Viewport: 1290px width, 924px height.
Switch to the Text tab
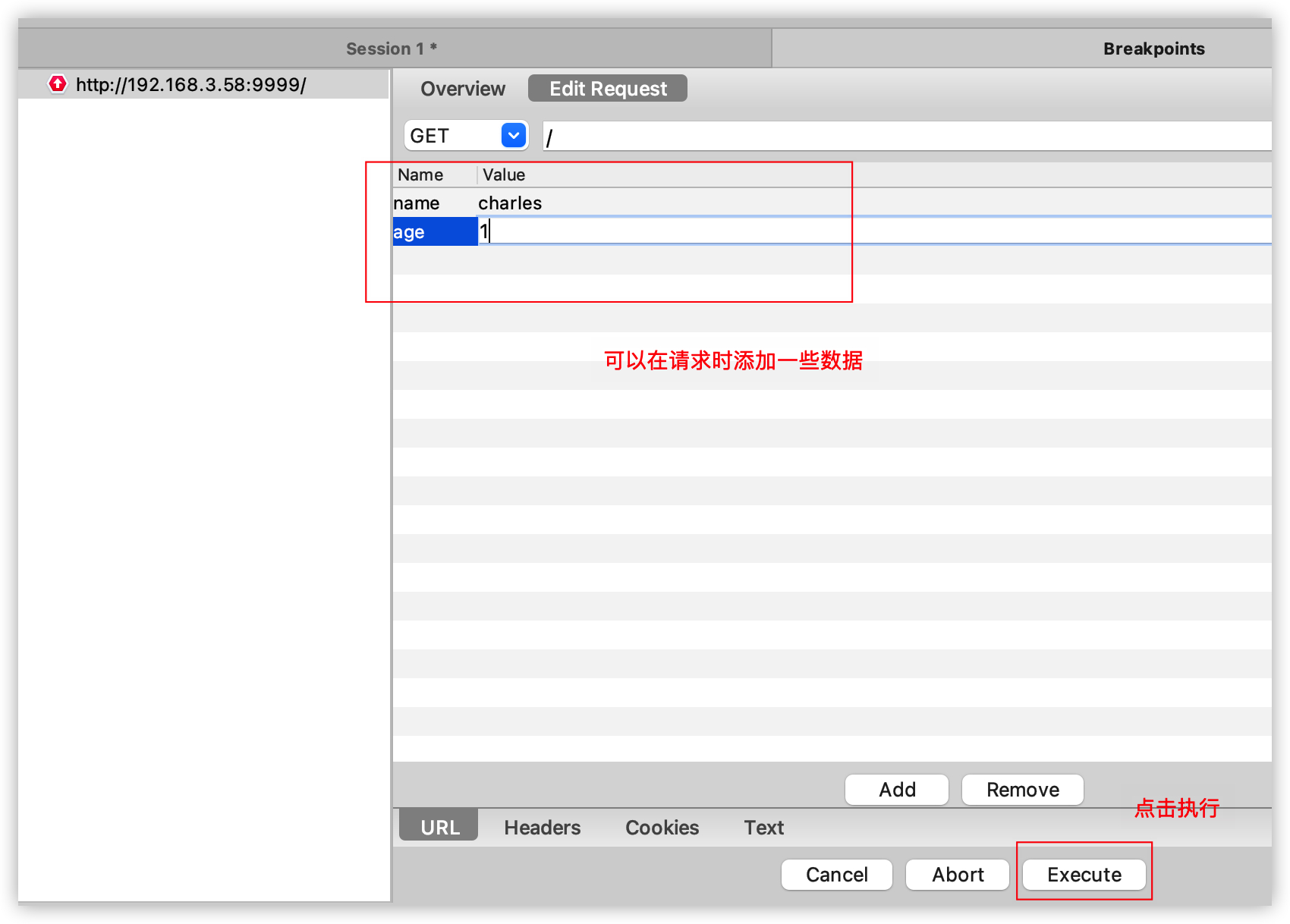(x=763, y=827)
